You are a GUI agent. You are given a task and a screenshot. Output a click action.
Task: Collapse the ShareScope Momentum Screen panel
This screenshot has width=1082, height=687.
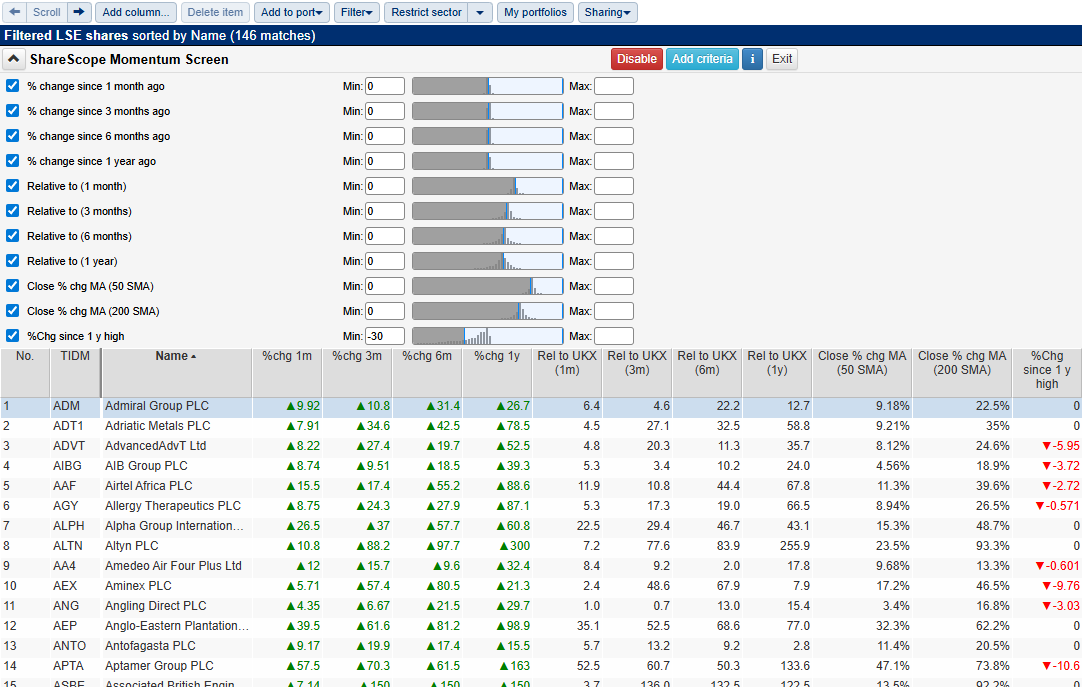pos(13,59)
